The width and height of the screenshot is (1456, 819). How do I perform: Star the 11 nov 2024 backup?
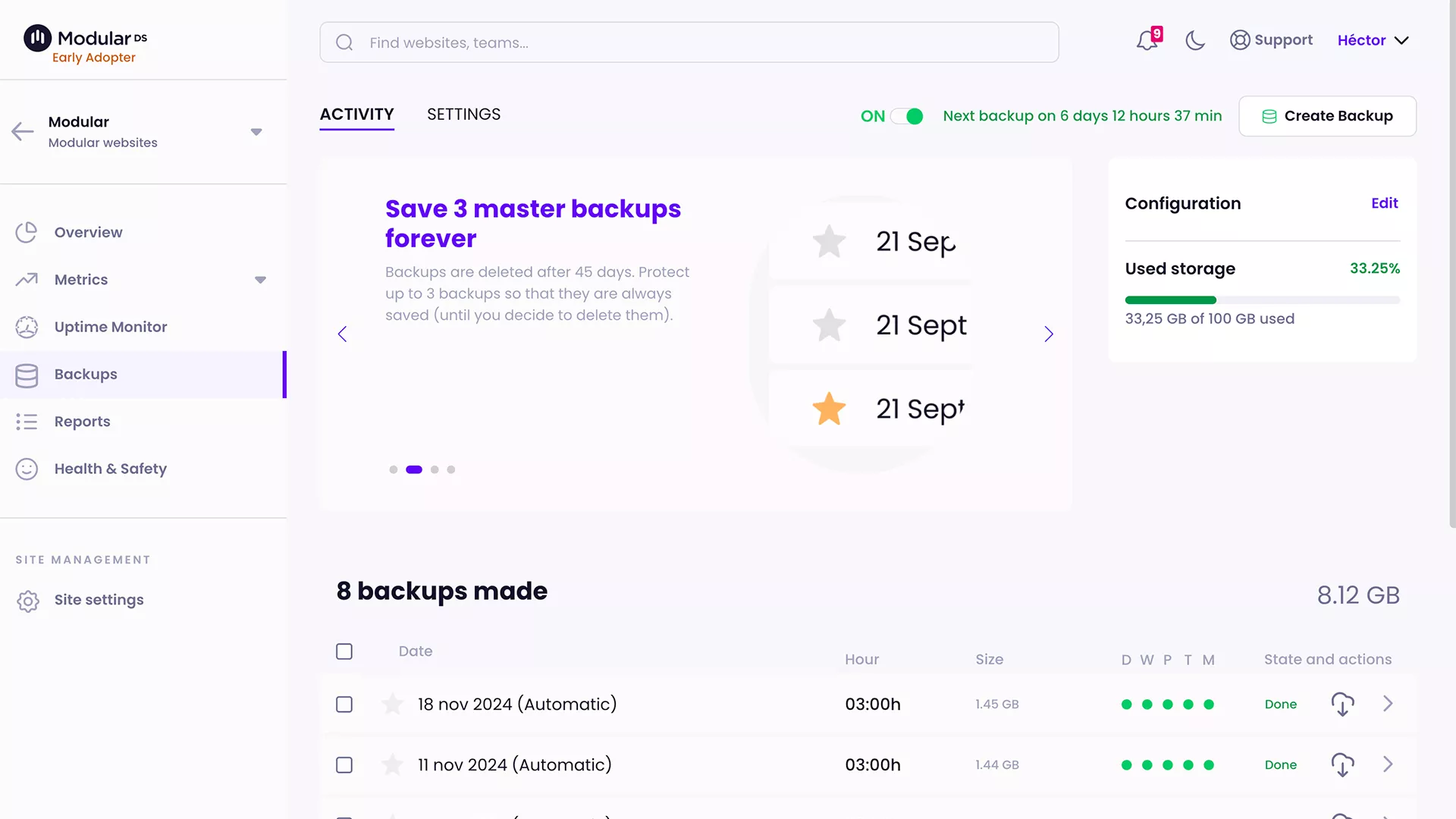point(392,764)
